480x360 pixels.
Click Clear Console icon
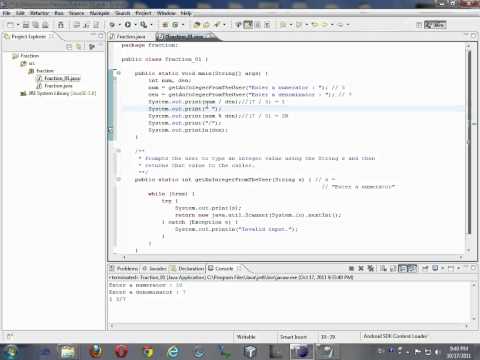(383, 268)
